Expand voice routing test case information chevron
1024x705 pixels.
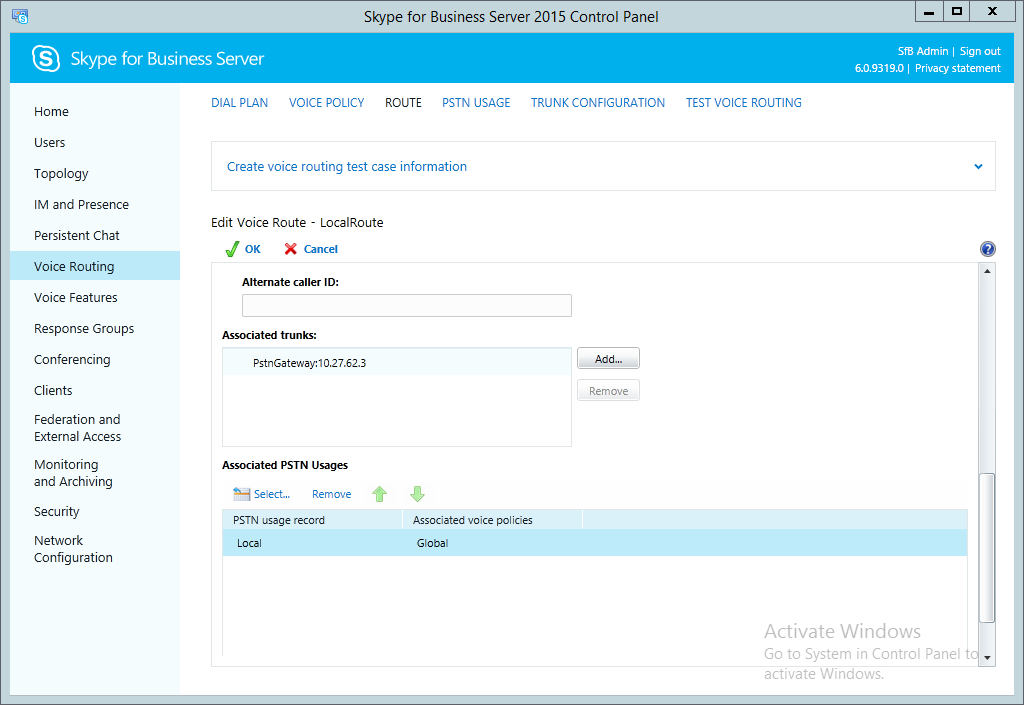click(978, 167)
